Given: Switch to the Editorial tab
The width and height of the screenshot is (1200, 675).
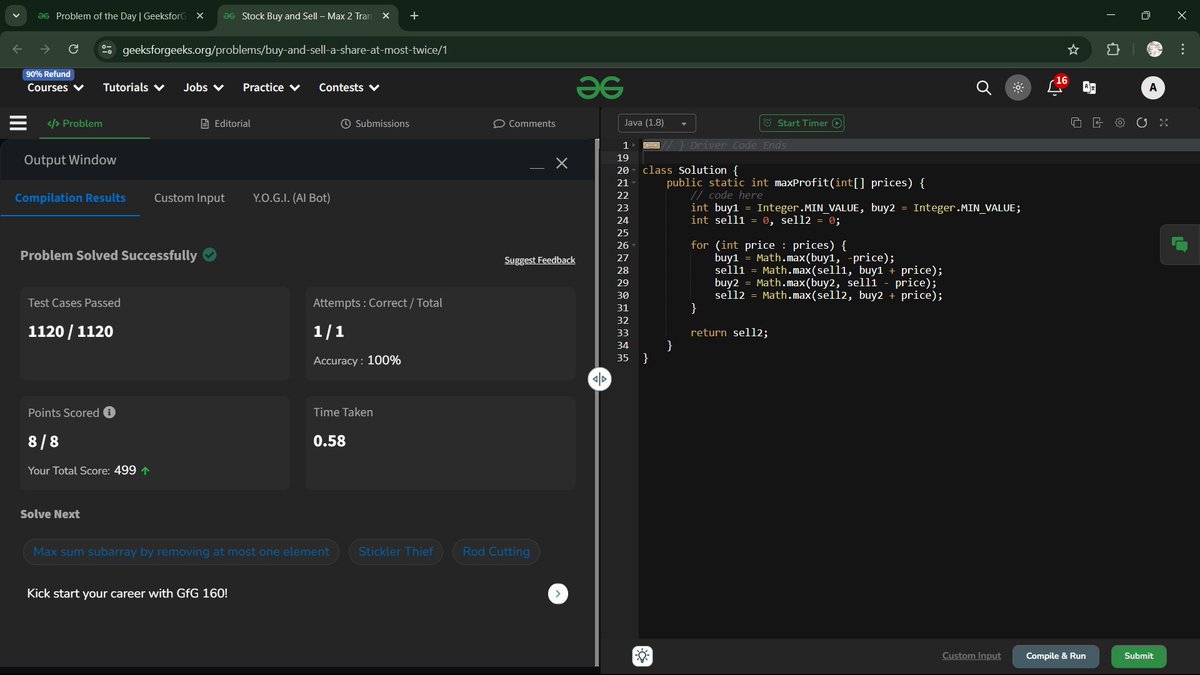Looking at the screenshot, I should [x=225, y=124].
